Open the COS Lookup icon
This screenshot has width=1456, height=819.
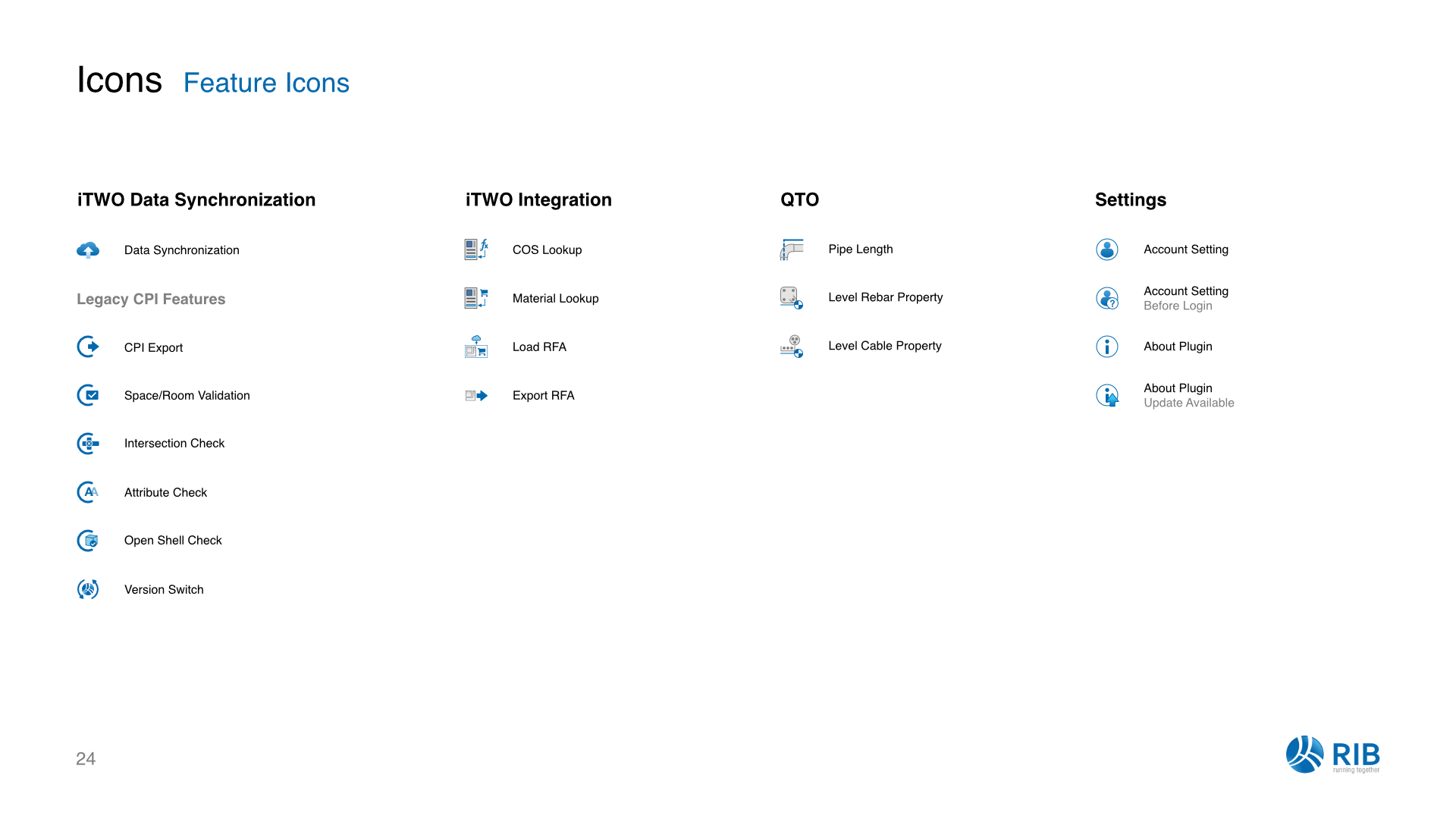tap(476, 249)
